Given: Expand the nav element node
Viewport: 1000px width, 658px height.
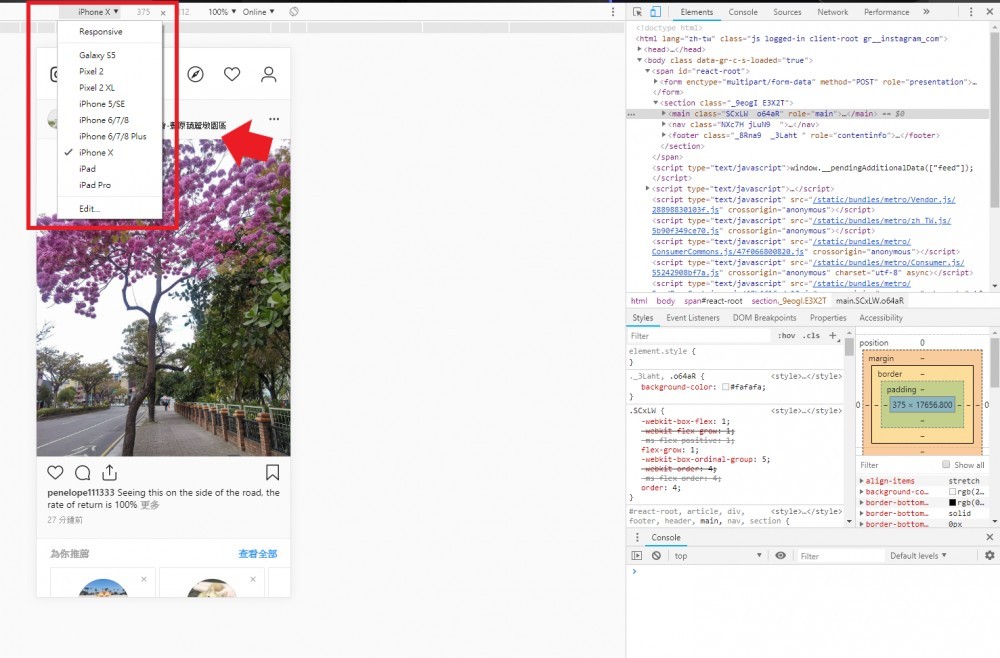Looking at the screenshot, I should [x=664, y=124].
